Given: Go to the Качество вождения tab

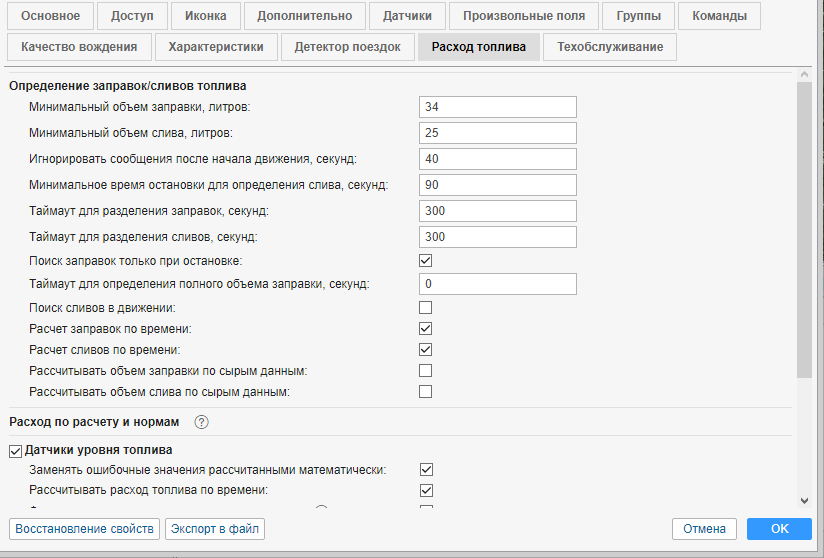Looking at the screenshot, I should [x=85, y=47].
